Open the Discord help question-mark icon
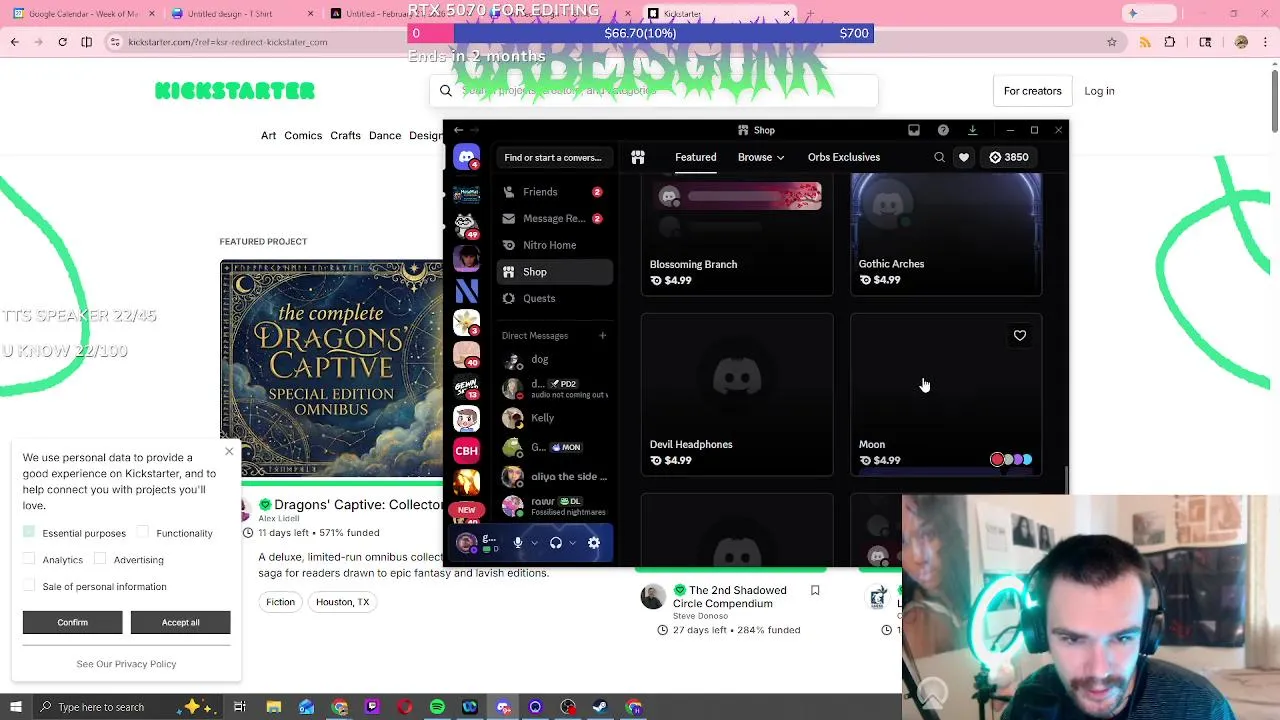 pyautogui.click(x=943, y=130)
